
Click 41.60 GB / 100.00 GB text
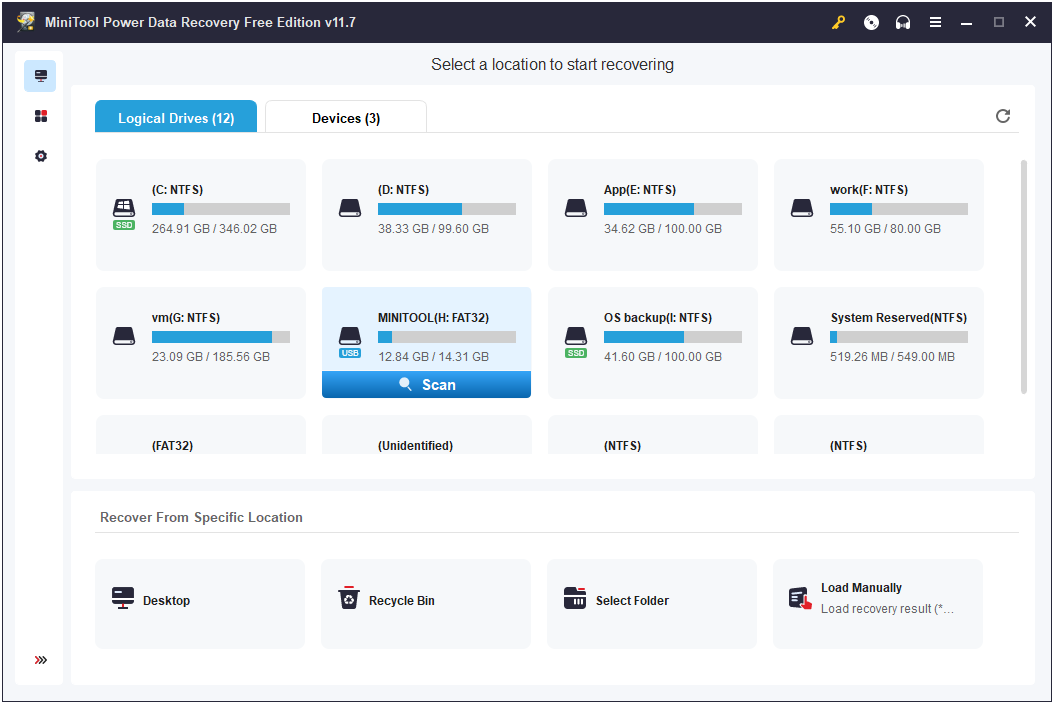click(663, 357)
